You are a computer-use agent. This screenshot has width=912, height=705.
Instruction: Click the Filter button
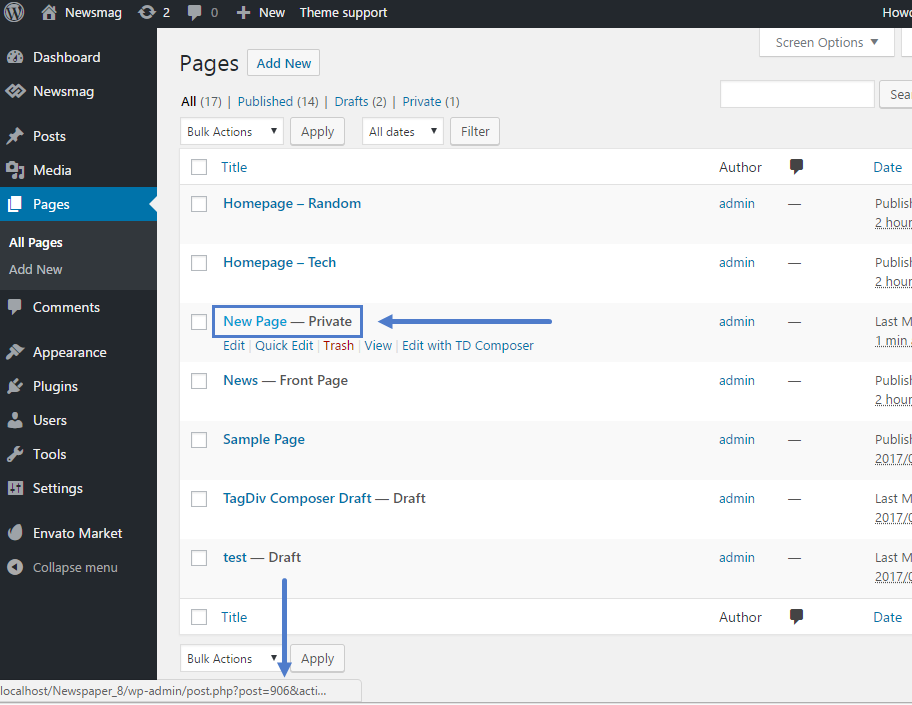pyautogui.click(x=475, y=131)
